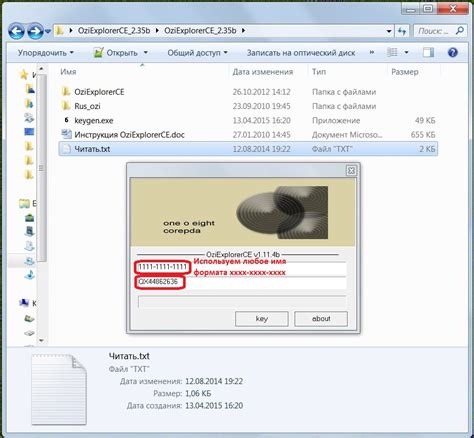Click the text file icon of Читать.txt

(67, 149)
